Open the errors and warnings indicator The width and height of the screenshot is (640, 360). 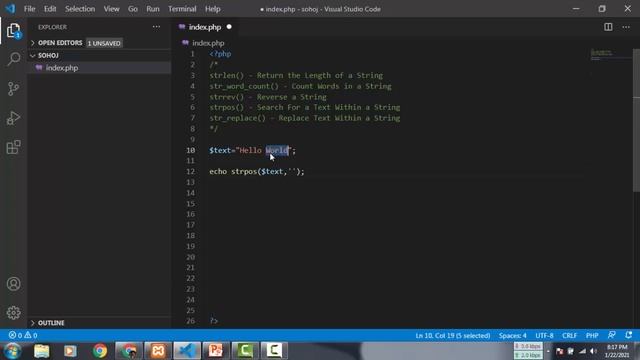23,336
